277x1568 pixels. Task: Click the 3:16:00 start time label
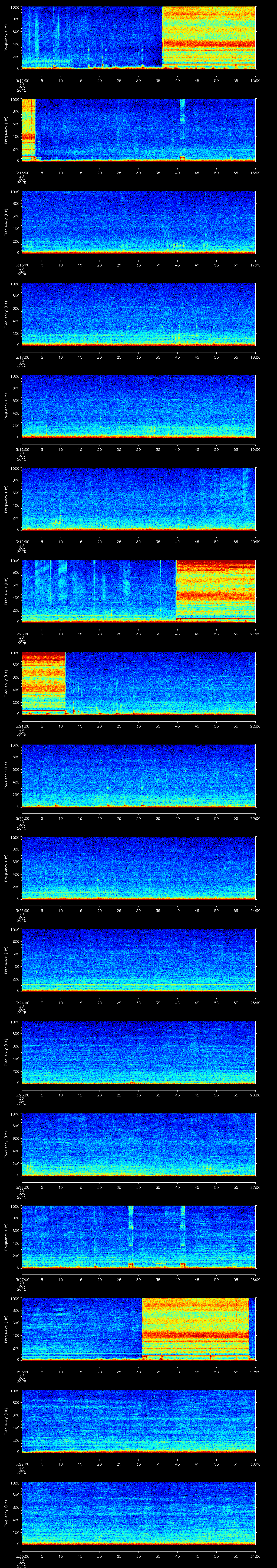(x=22, y=265)
